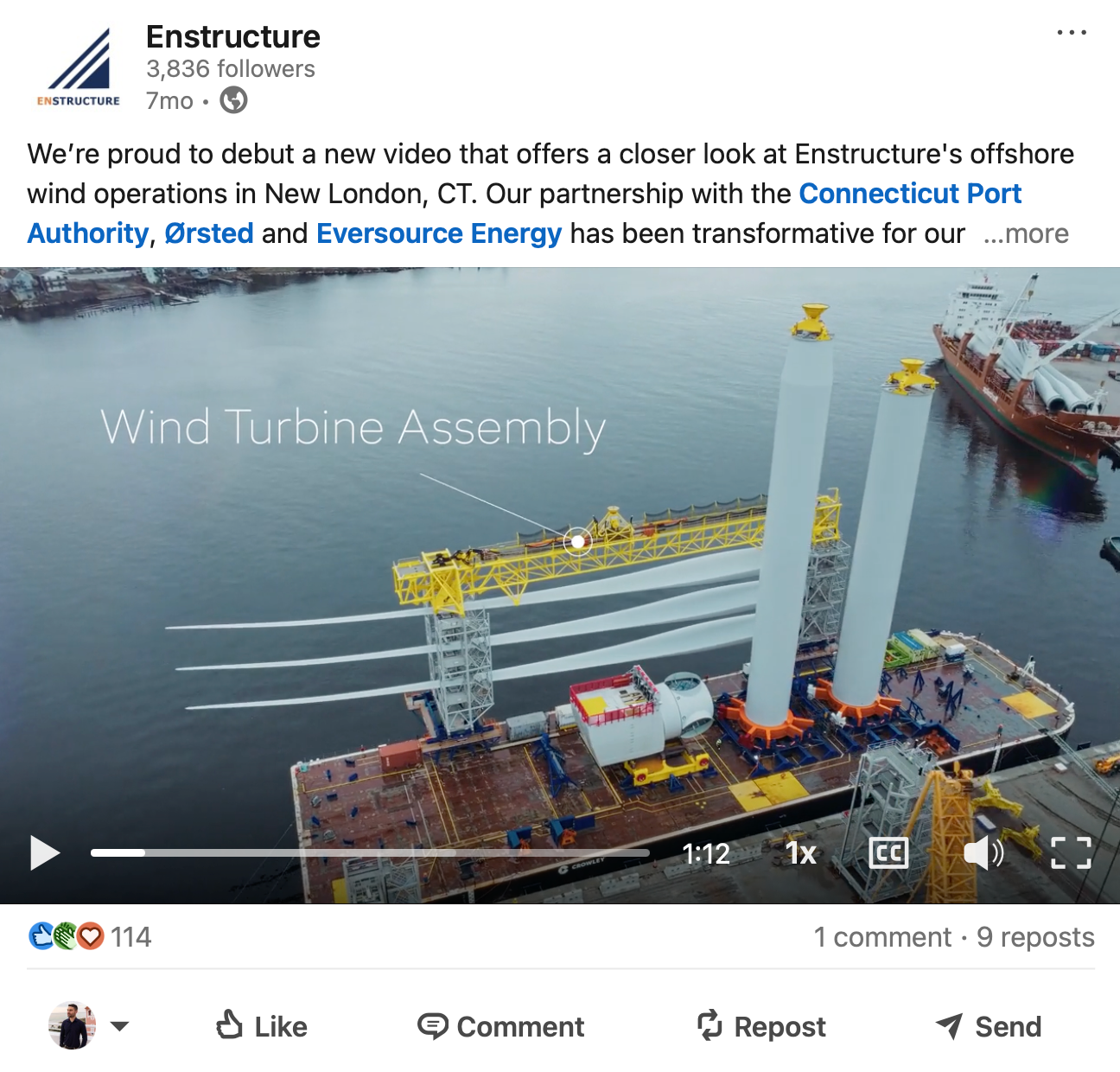Open the identity switcher dropdown arrow

coord(119,1026)
